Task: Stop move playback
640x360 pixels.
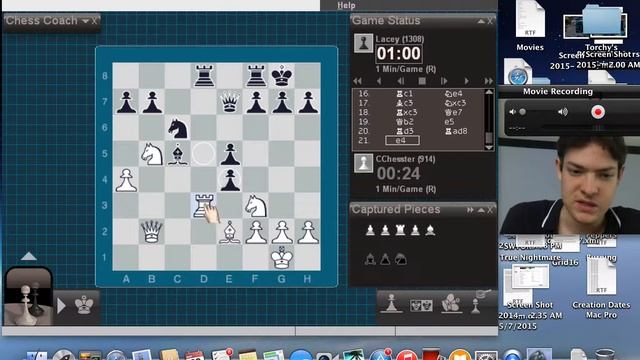Action: (x=422, y=81)
